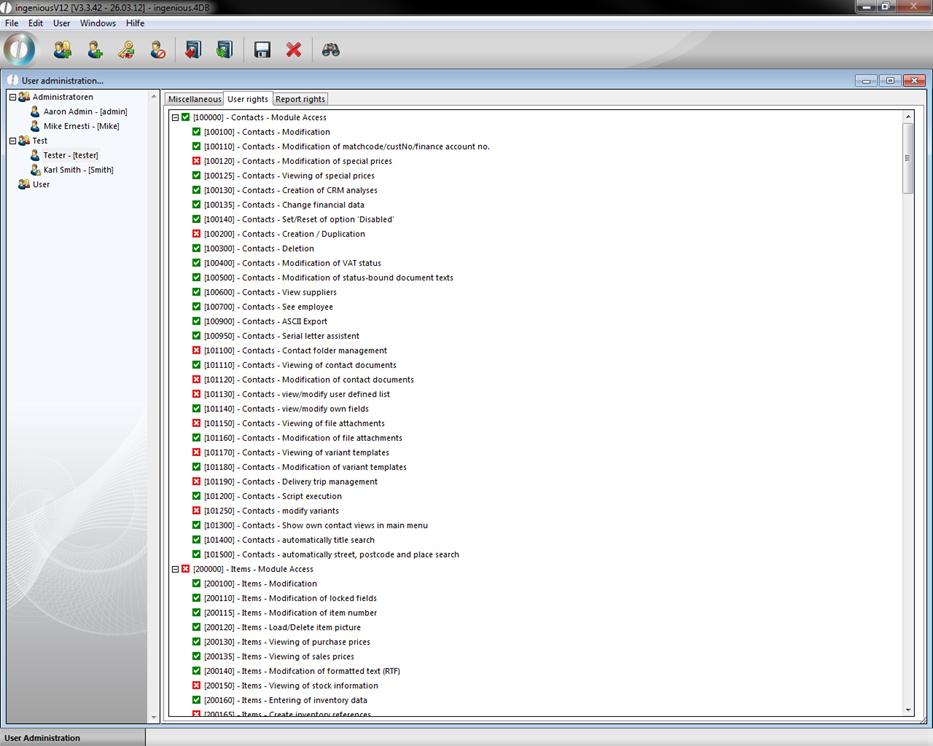Enable Contacts - Creation / Duplication right
This screenshot has width=933, height=746.
pyautogui.click(x=197, y=234)
